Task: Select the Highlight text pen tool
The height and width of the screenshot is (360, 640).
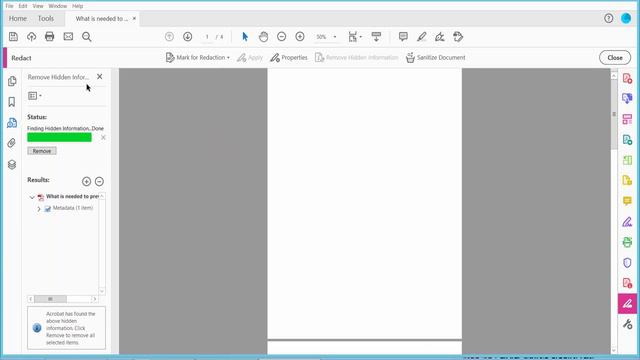Action: coord(422,37)
